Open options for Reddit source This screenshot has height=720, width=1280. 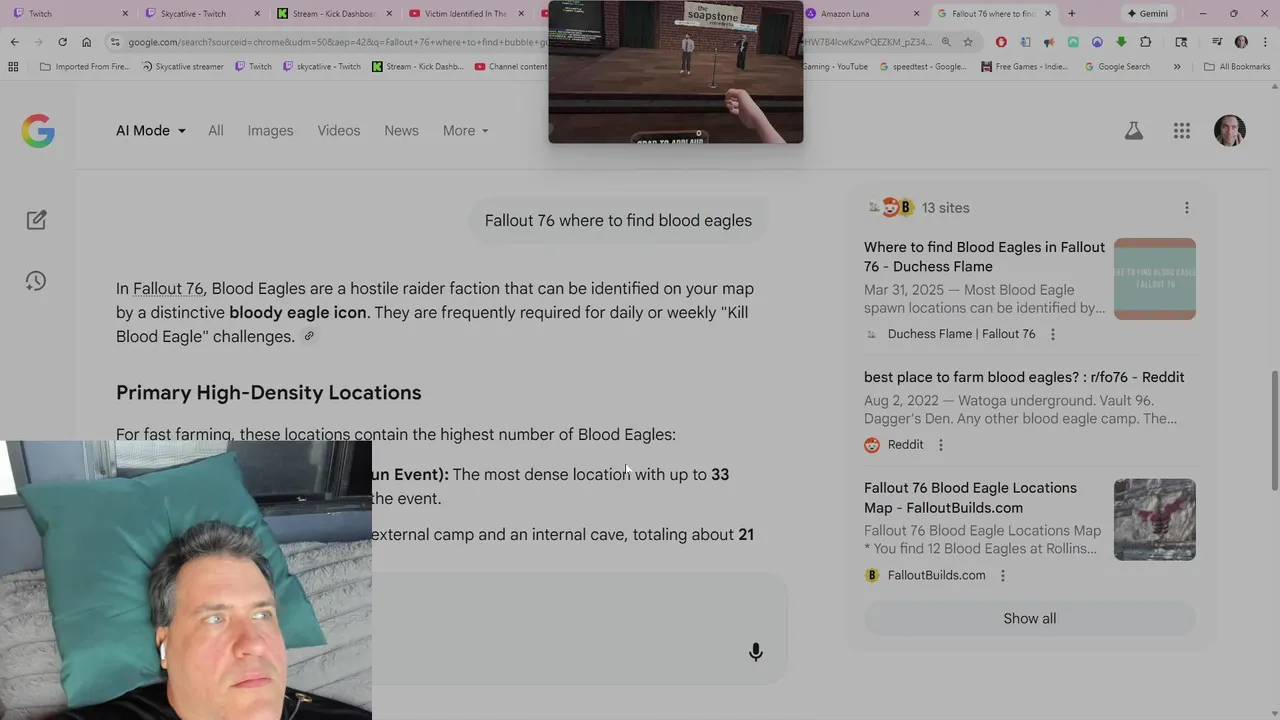940,445
